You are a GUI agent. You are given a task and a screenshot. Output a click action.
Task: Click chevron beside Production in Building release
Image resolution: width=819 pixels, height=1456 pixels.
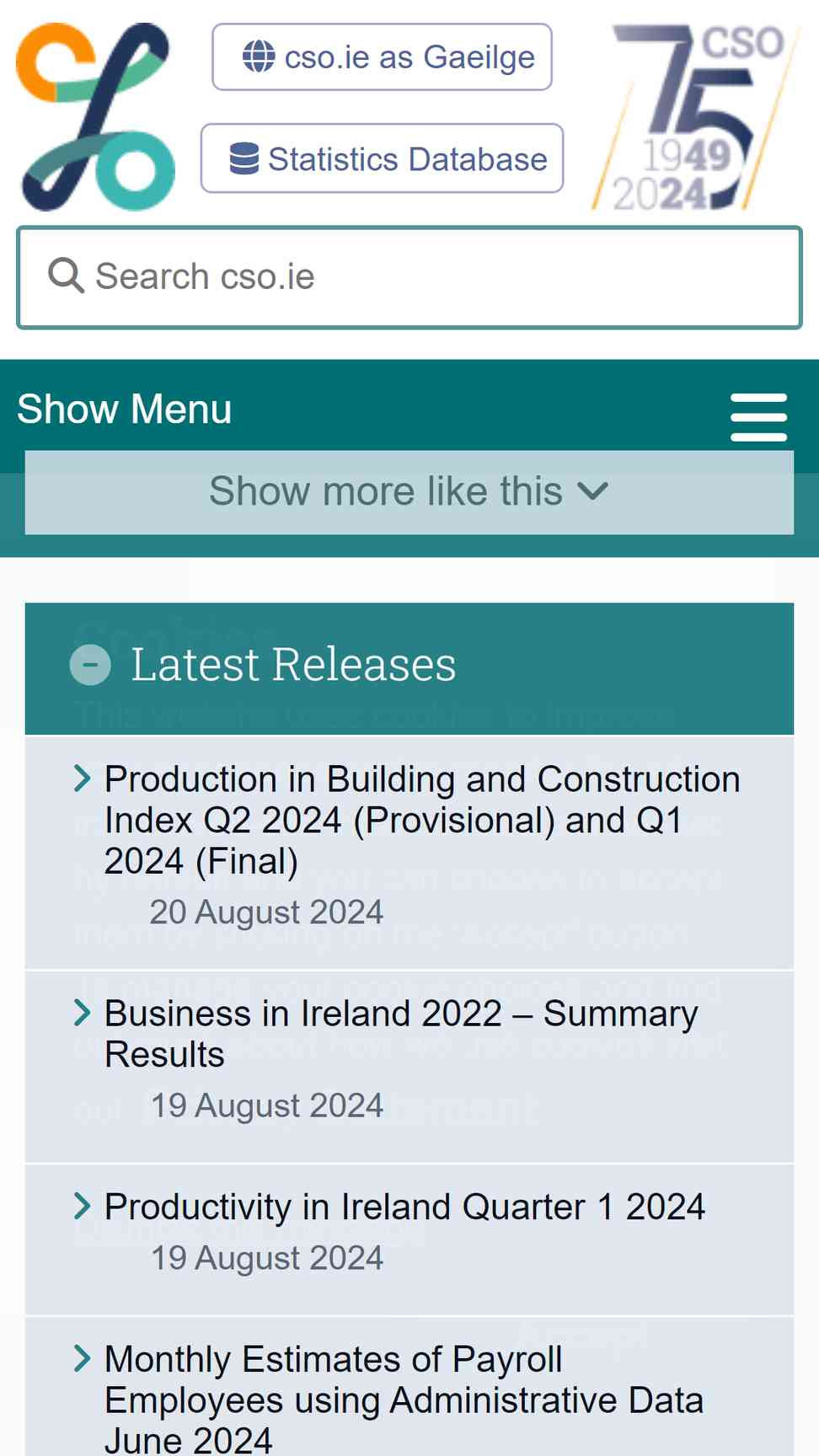coord(82,779)
